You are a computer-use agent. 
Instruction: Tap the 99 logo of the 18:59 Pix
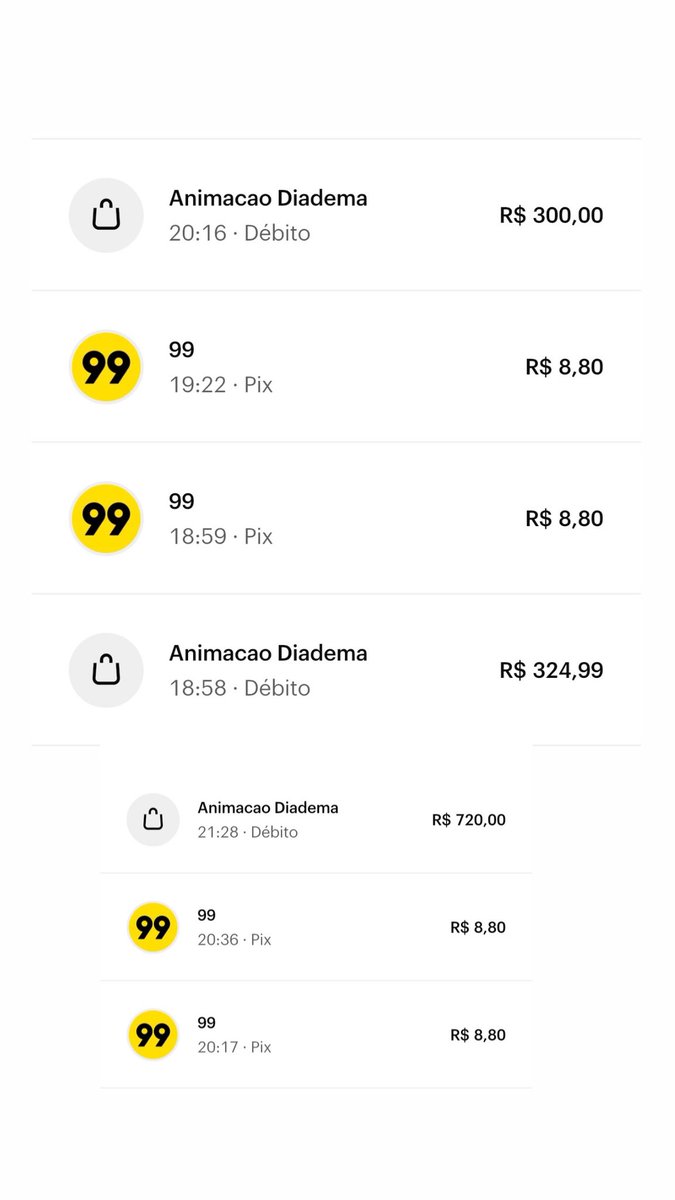pyautogui.click(x=106, y=519)
